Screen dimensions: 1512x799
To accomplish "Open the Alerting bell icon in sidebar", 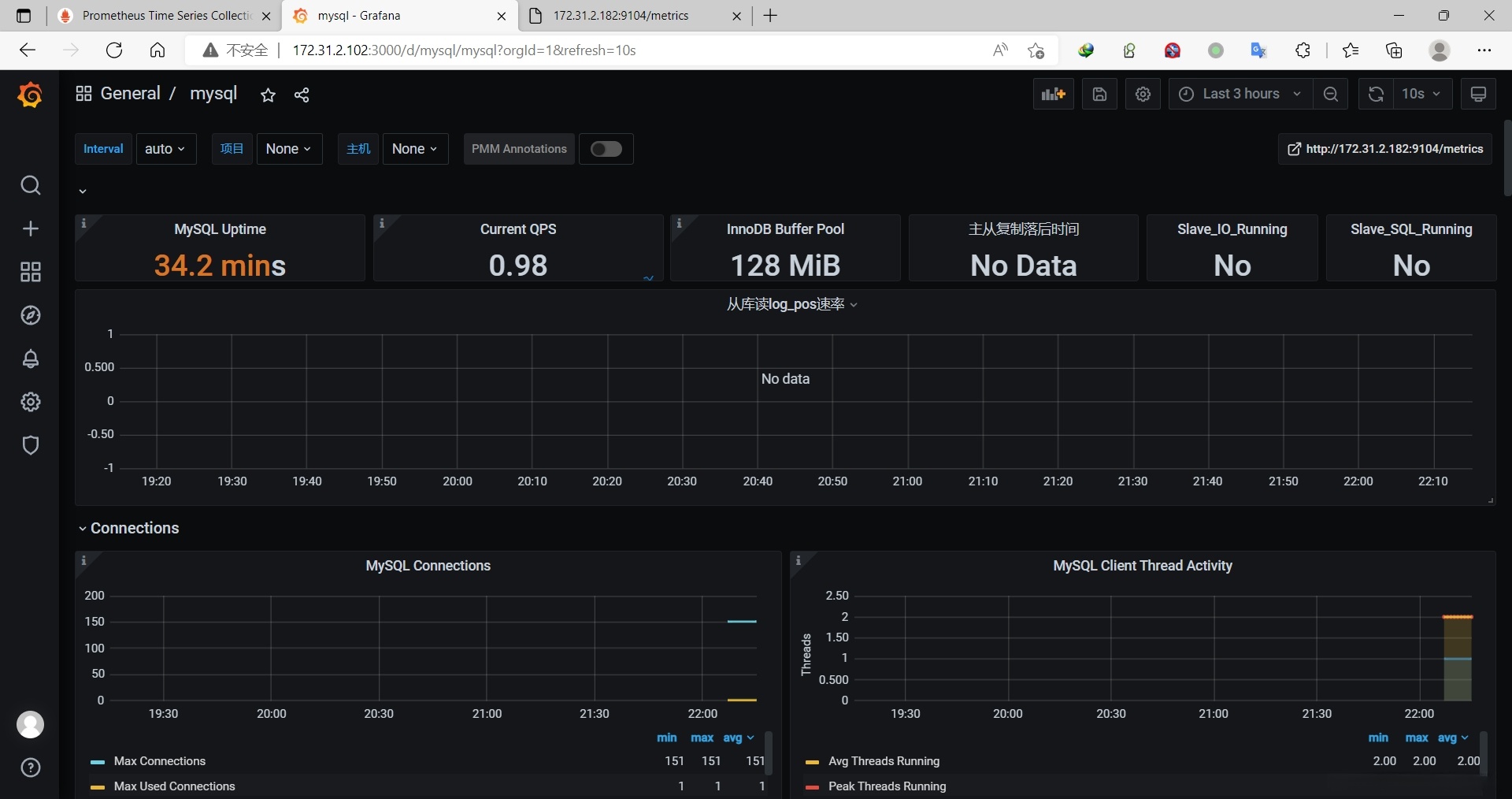I will pyautogui.click(x=31, y=359).
